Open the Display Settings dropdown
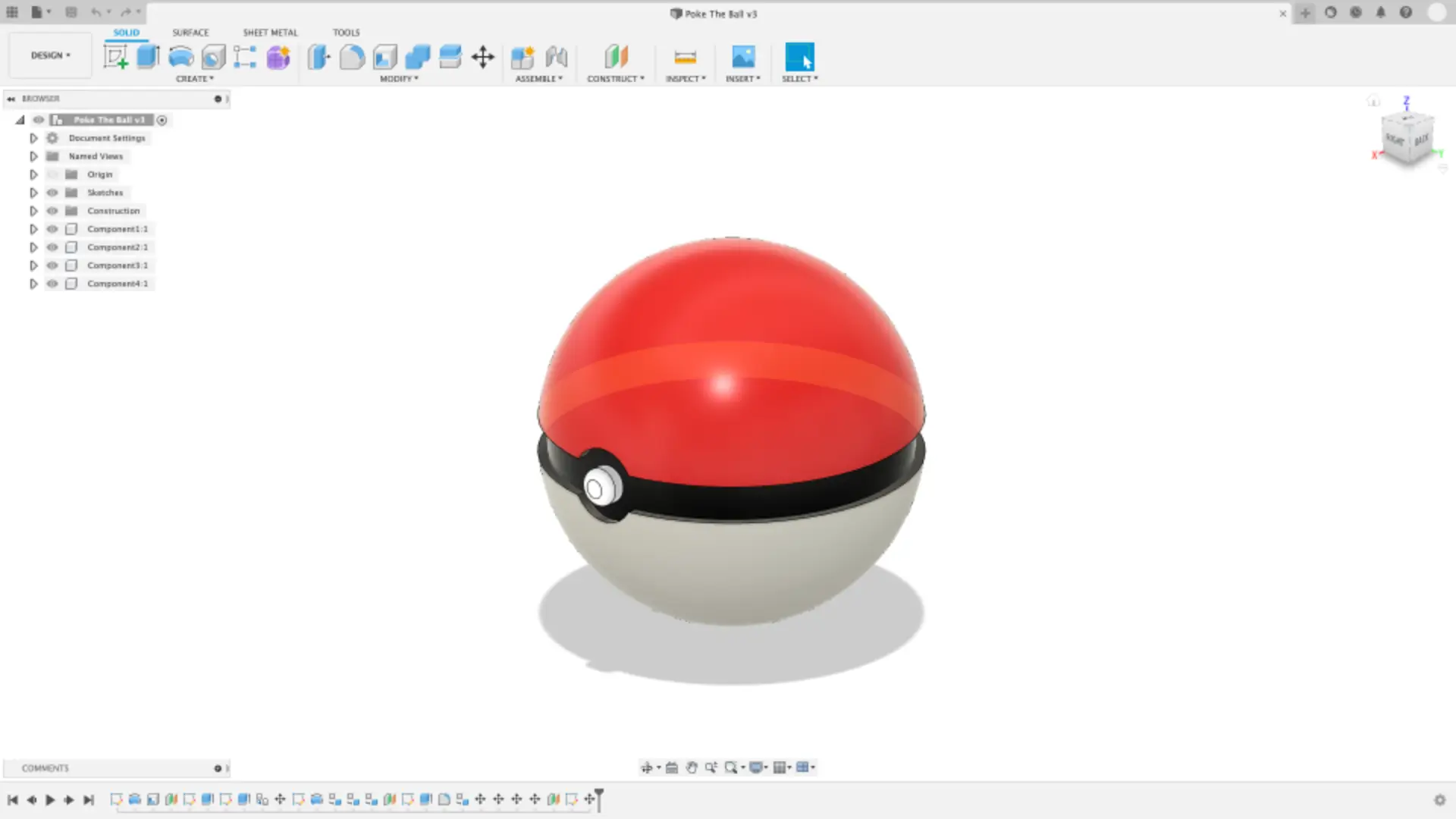1456x819 pixels. pos(758,767)
